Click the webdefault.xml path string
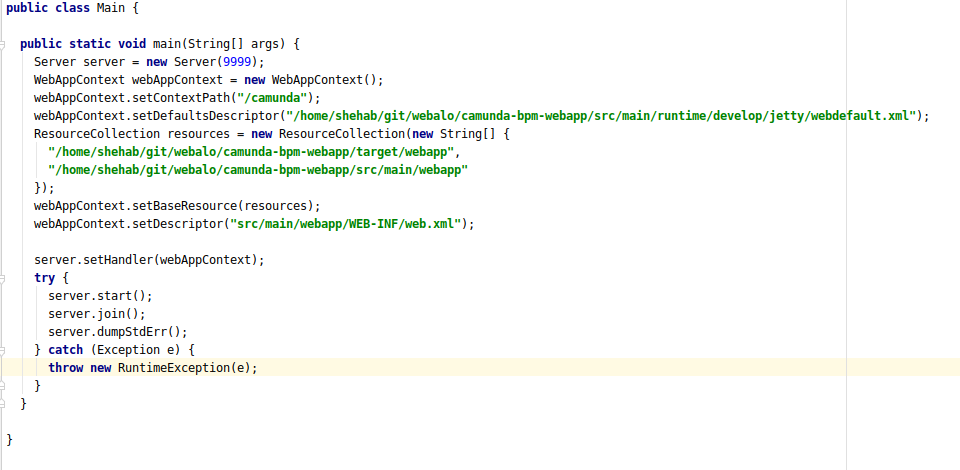Screen dimensions: 960x470 pyautogui.click(x=601, y=116)
